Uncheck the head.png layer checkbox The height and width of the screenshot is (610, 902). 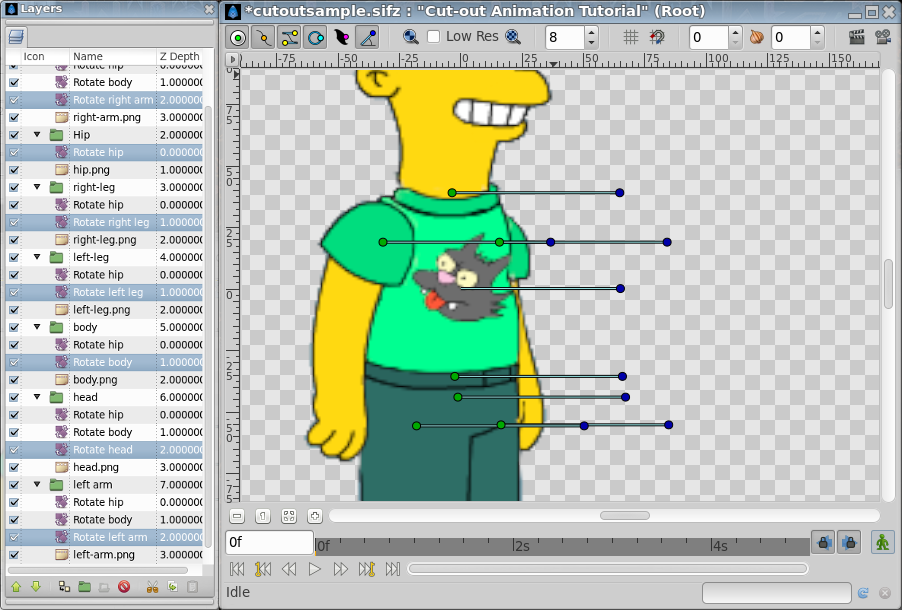(x=14, y=468)
